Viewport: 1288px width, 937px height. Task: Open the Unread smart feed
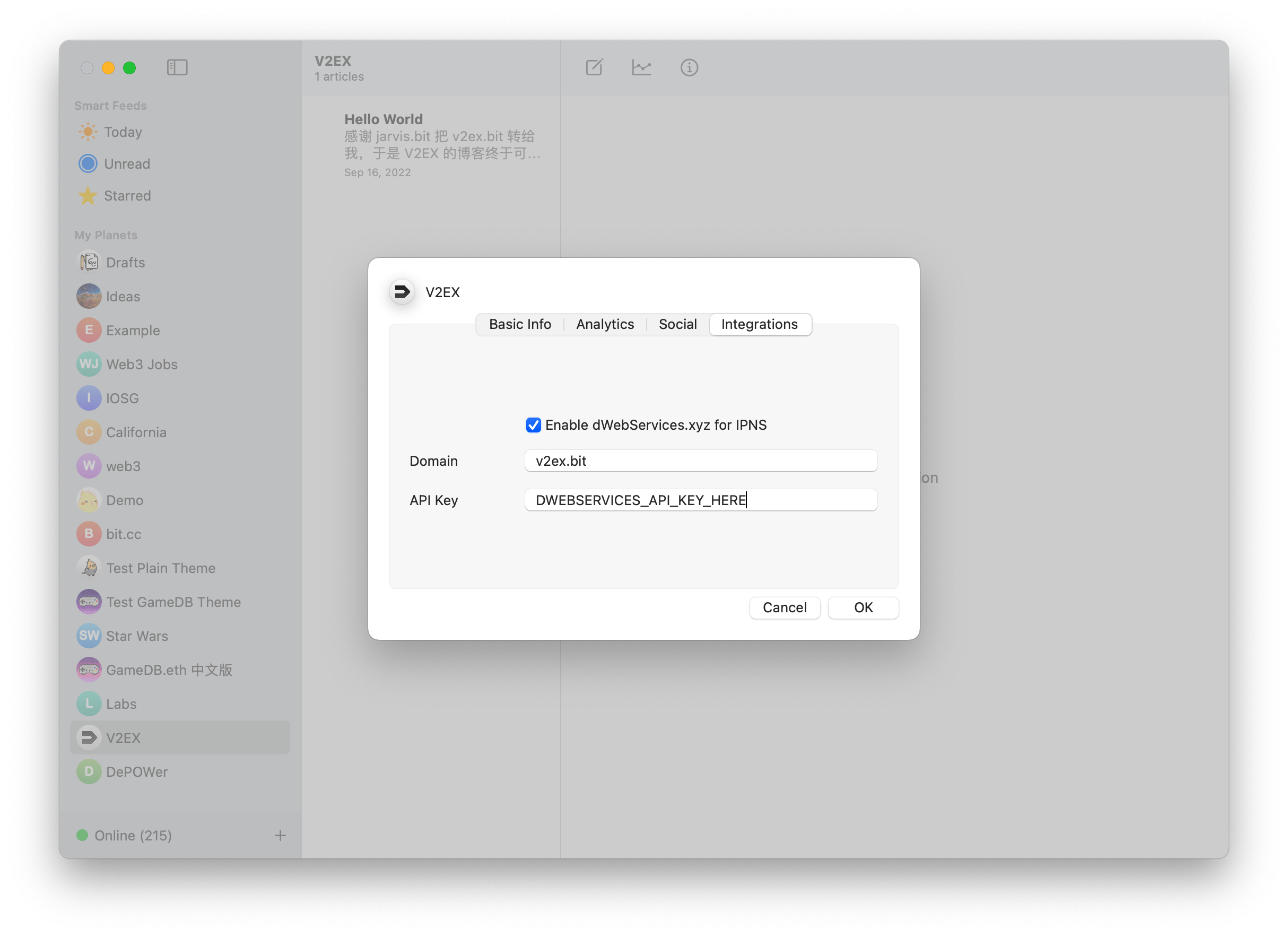click(x=127, y=163)
